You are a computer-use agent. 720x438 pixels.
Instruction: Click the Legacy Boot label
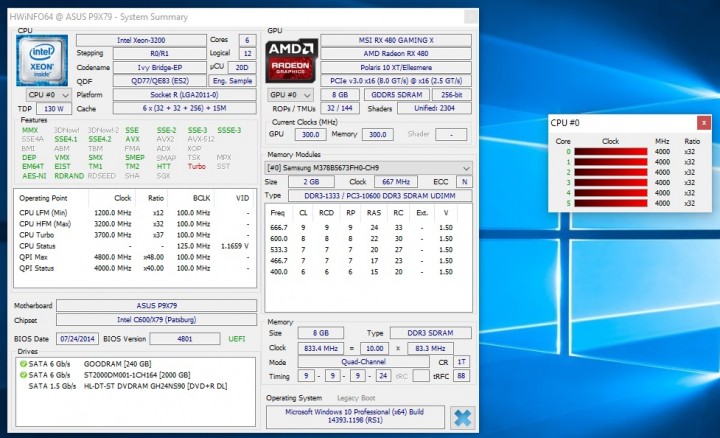[356, 398]
